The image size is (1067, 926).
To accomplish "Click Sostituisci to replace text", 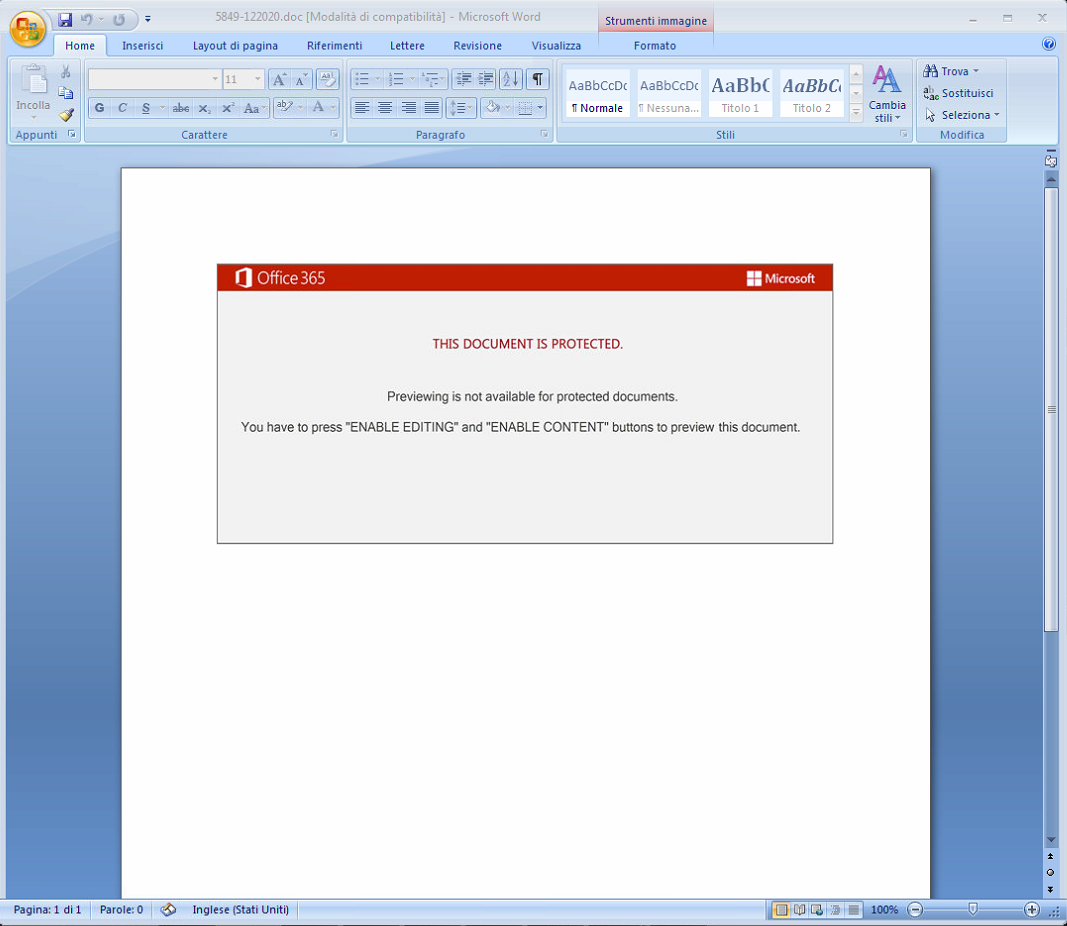I will point(959,93).
